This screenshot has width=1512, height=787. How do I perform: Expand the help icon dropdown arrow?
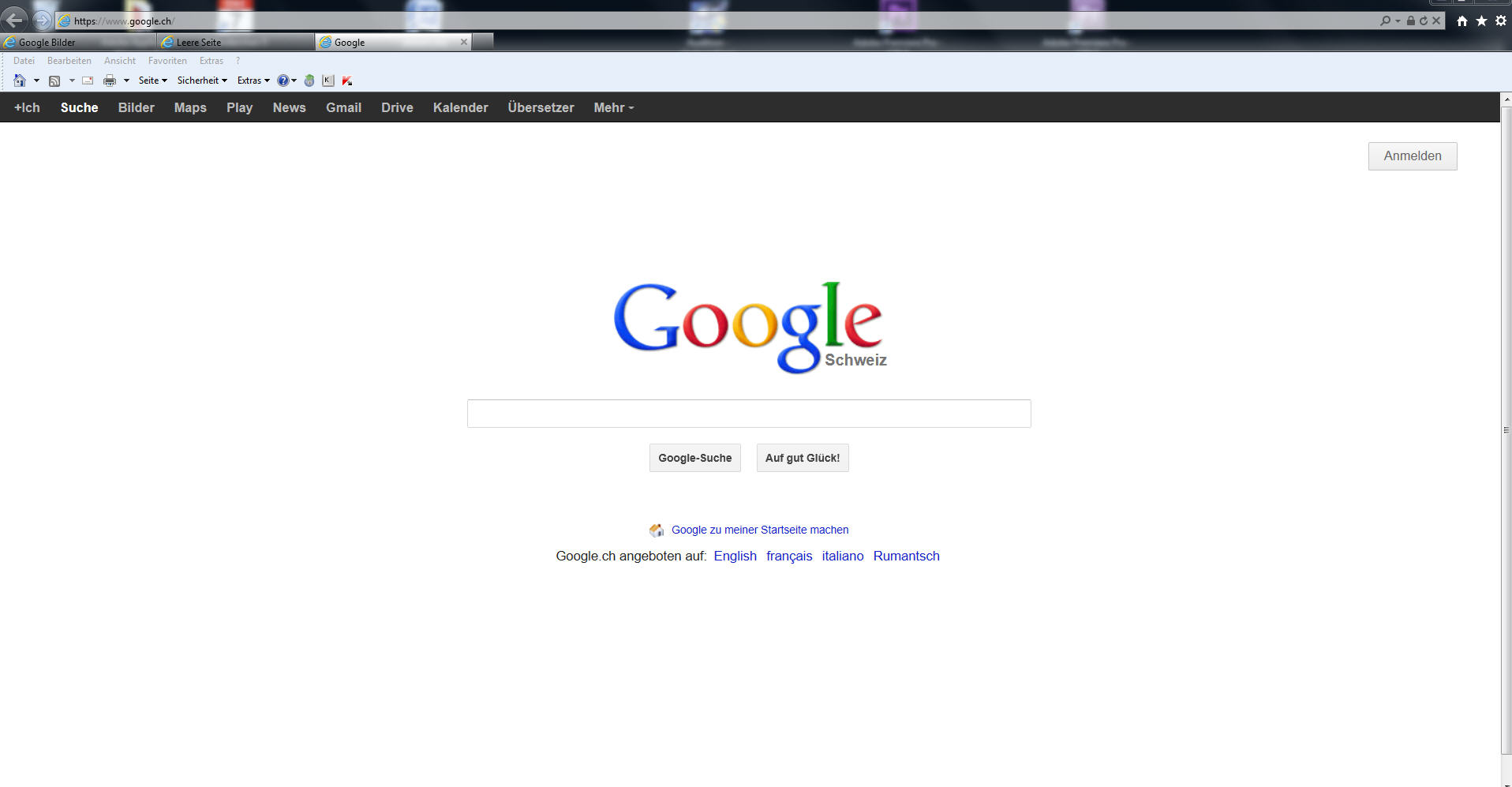294,81
